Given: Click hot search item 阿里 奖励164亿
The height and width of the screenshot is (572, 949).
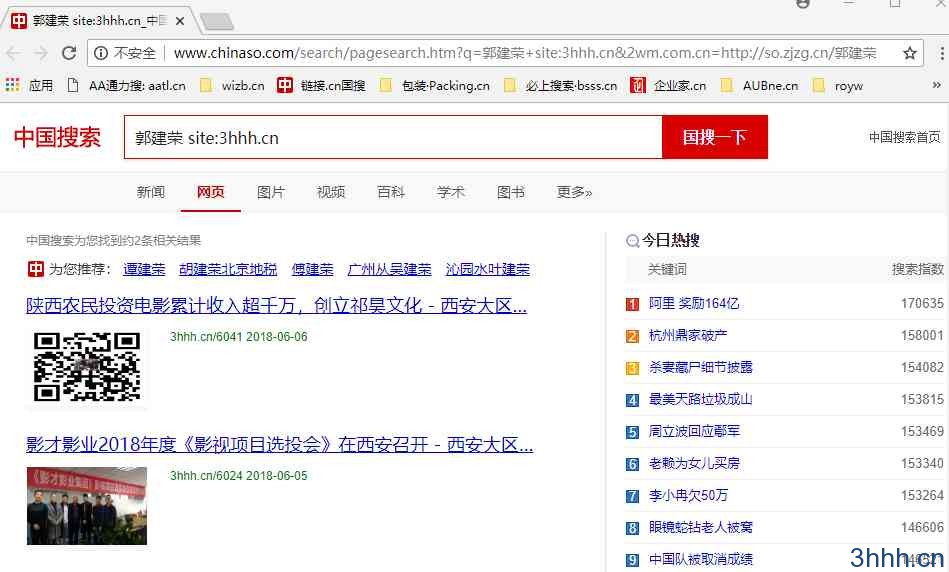Looking at the screenshot, I should [693, 303].
